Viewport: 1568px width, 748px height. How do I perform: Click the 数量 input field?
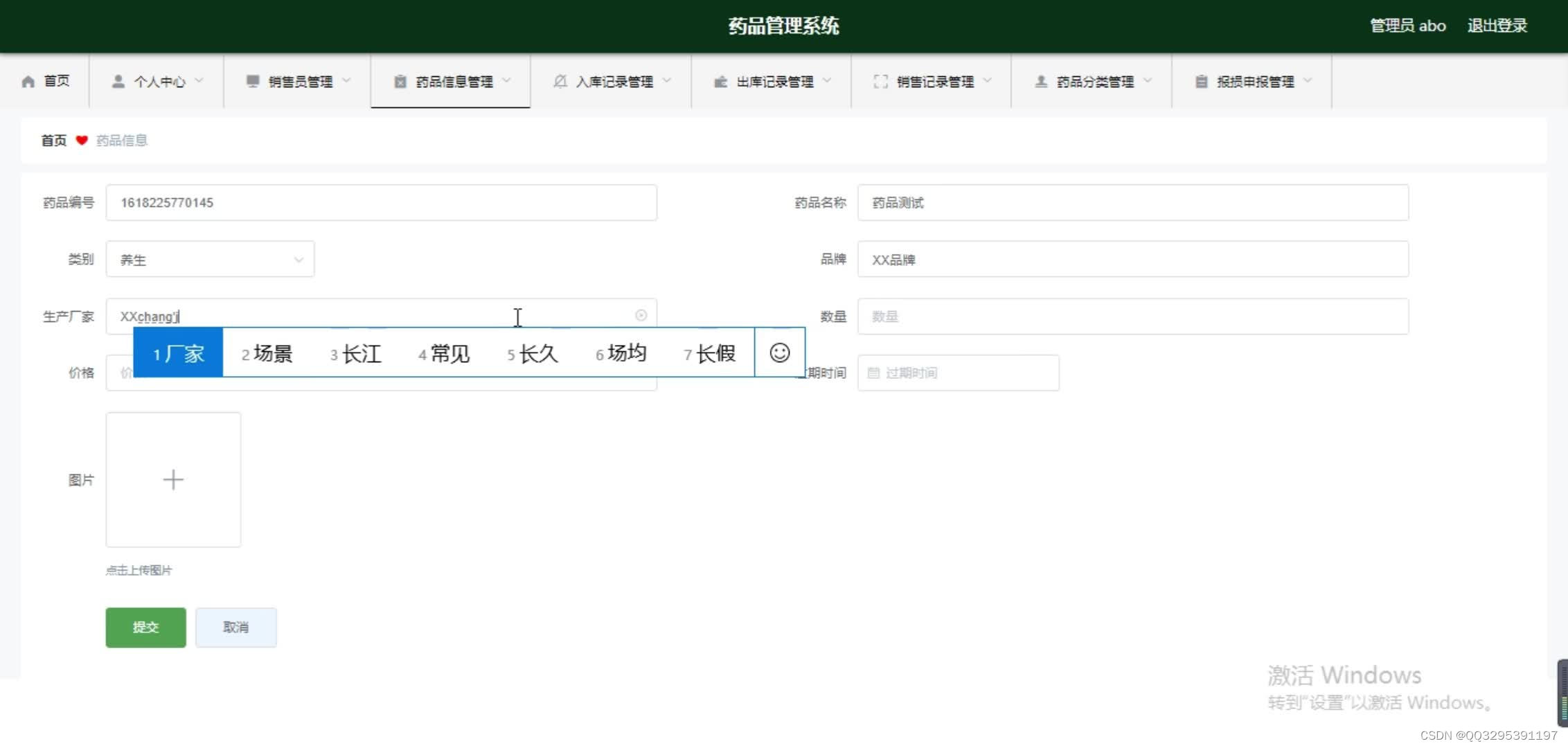point(1133,317)
